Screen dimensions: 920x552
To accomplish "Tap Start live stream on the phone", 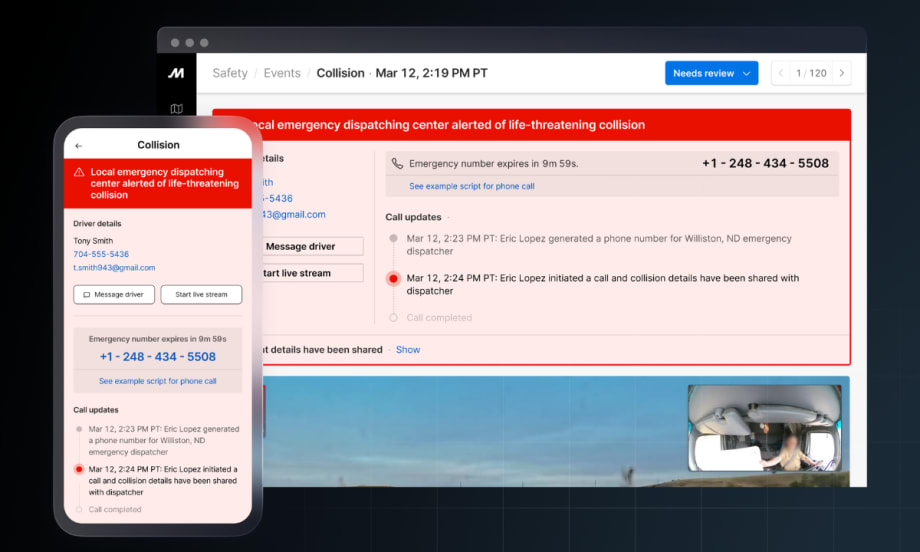I will click(201, 294).
